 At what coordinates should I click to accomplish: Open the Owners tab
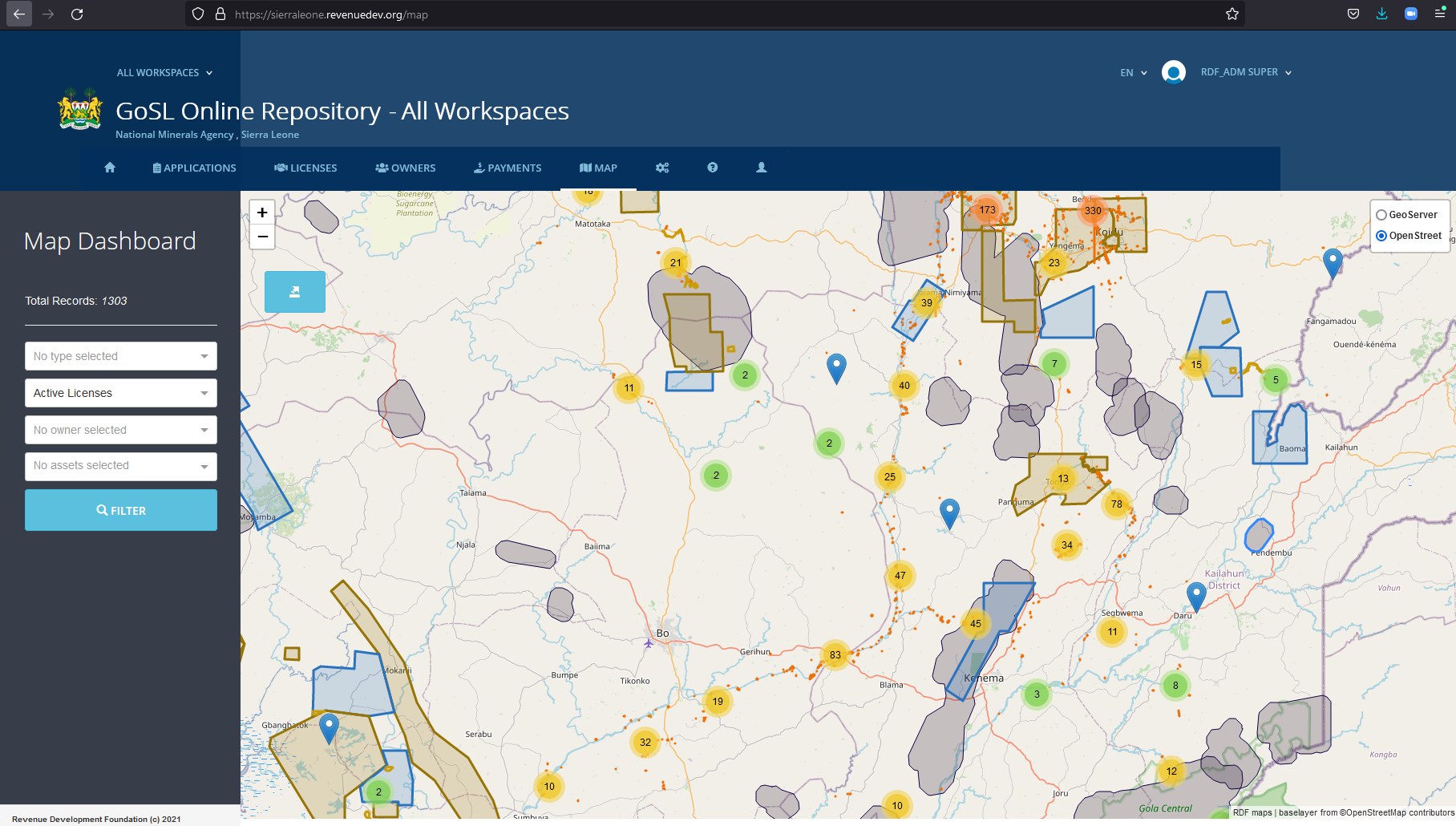406,168
